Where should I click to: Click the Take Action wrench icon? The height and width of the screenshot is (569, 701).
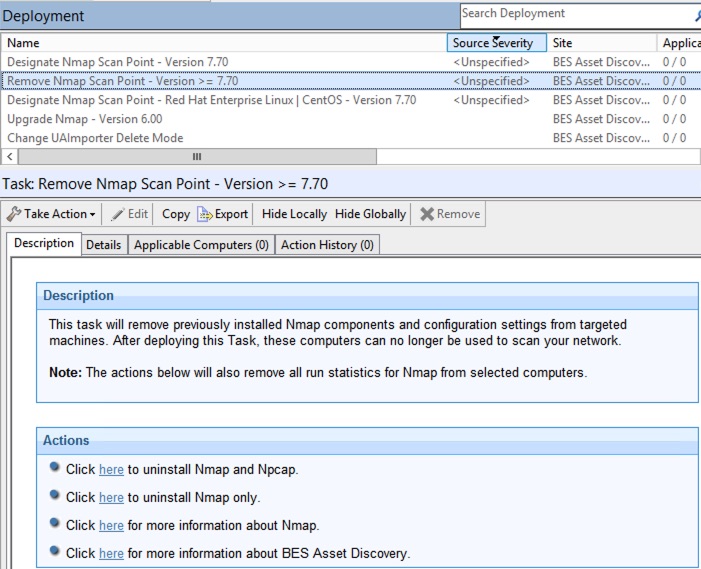click(13, 214)
